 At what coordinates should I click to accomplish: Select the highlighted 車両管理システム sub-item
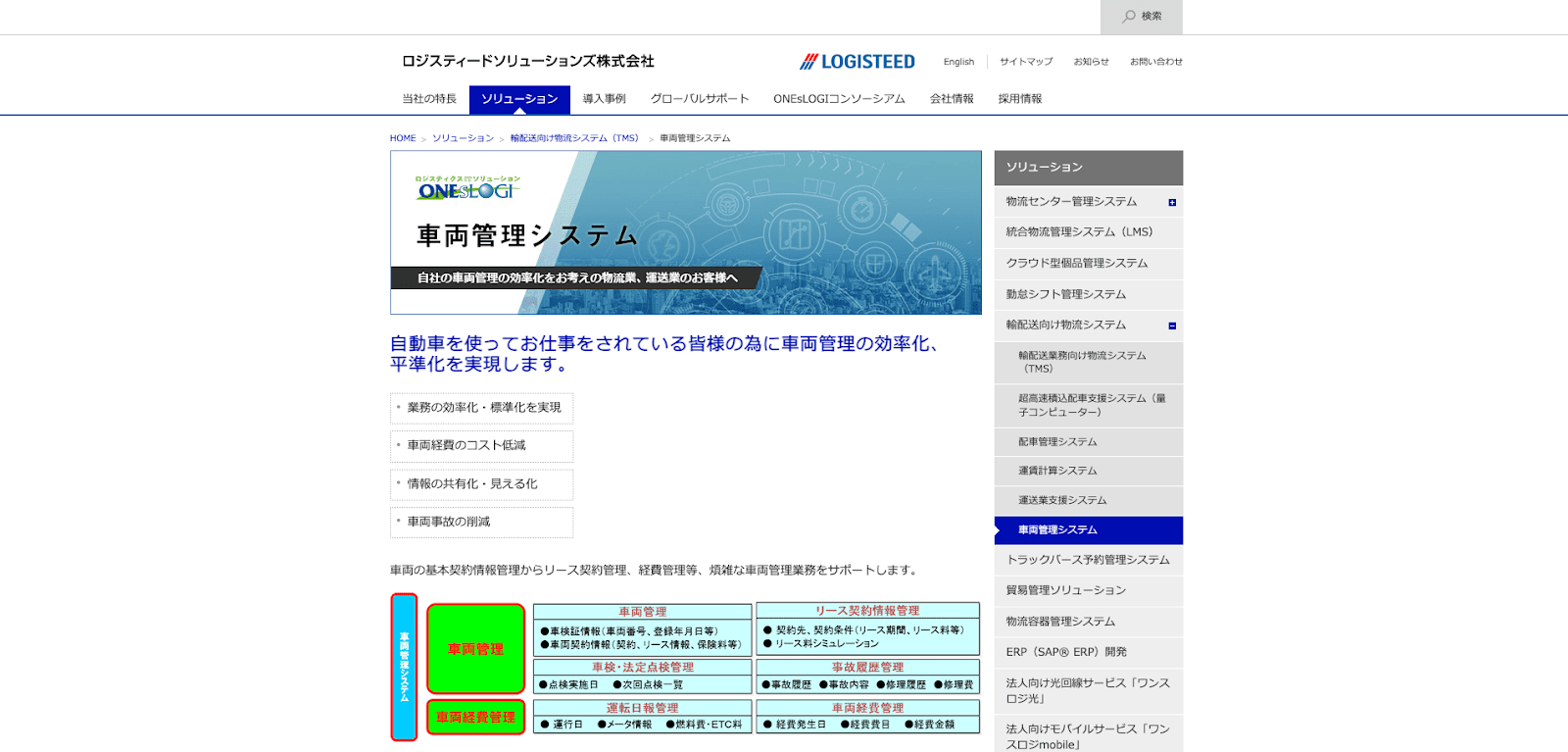(x=1089, y=530)
